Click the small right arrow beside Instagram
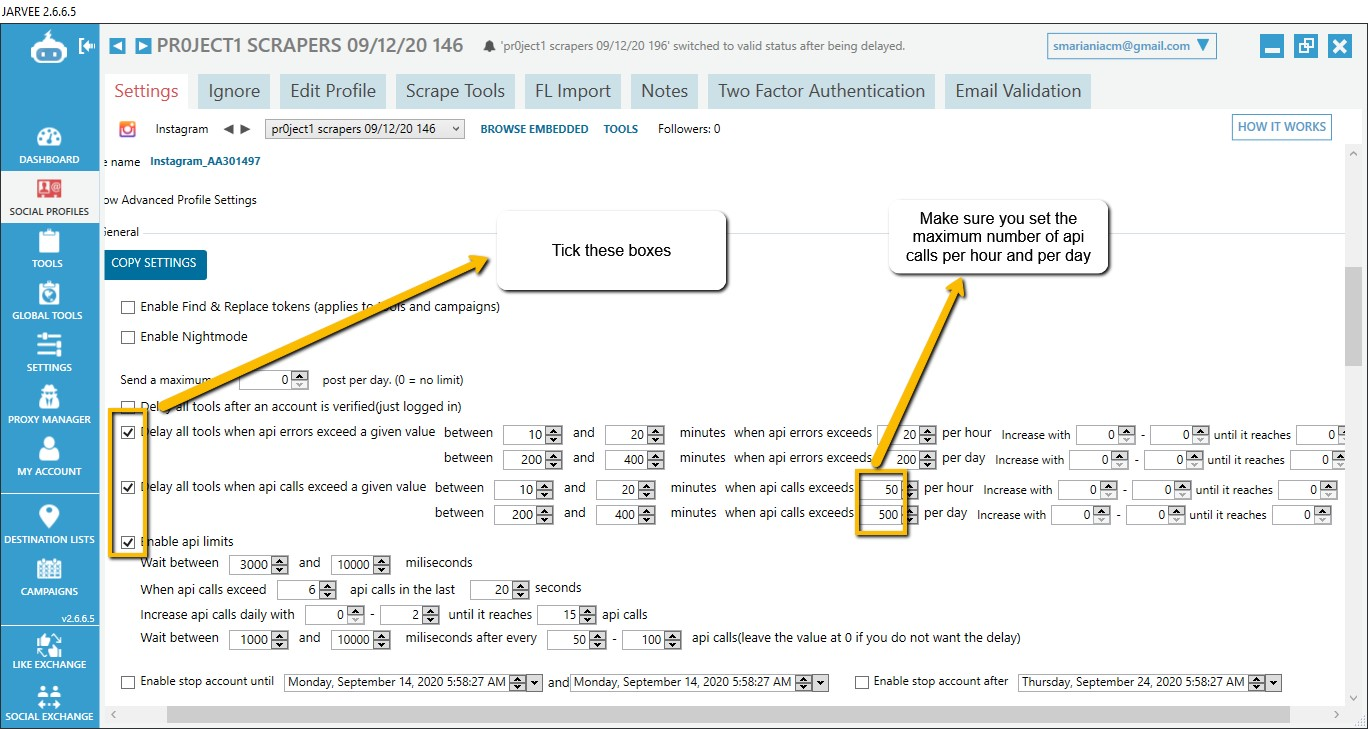 pos(245,129)
